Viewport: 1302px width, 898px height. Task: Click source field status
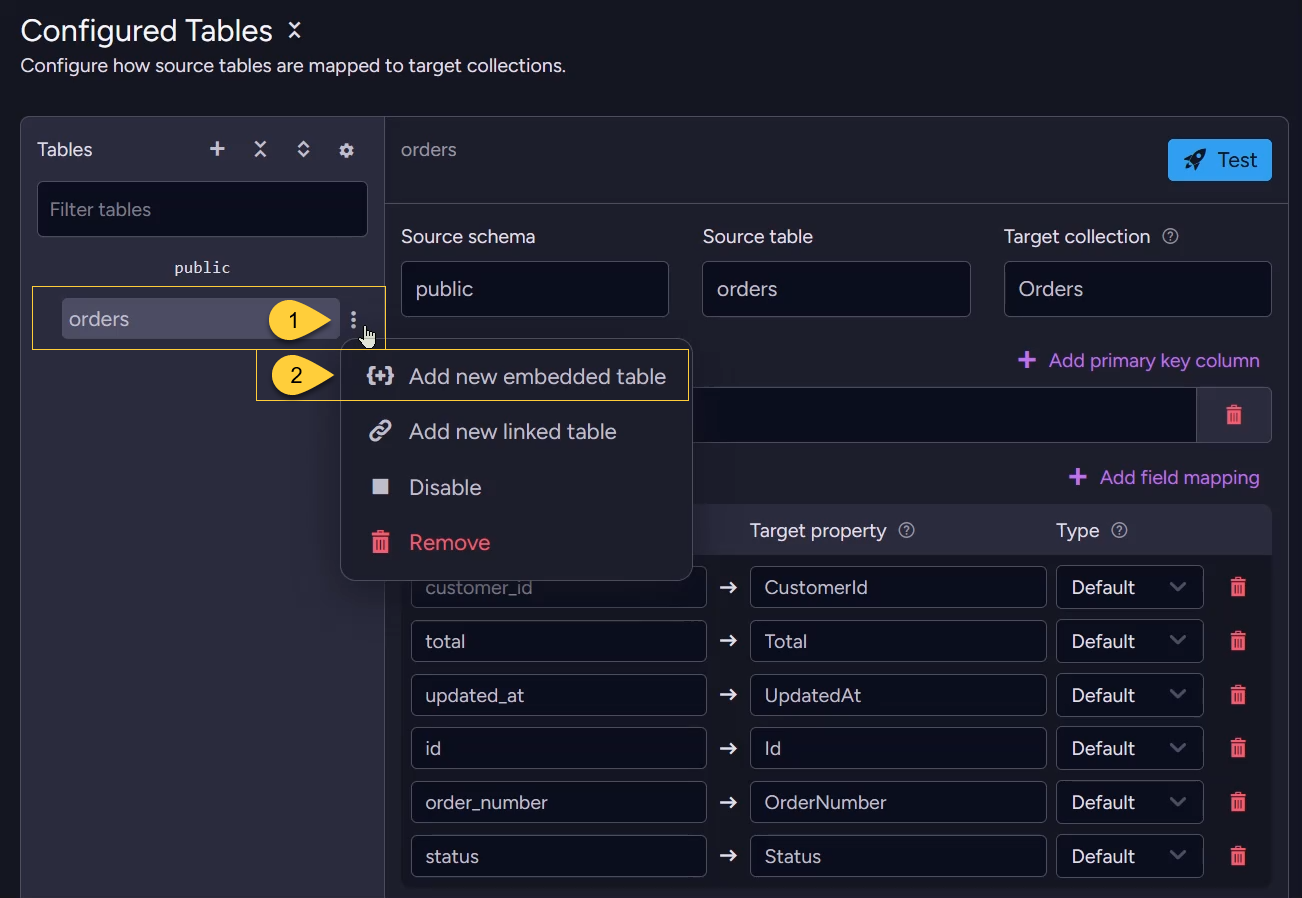pos(559,856)
